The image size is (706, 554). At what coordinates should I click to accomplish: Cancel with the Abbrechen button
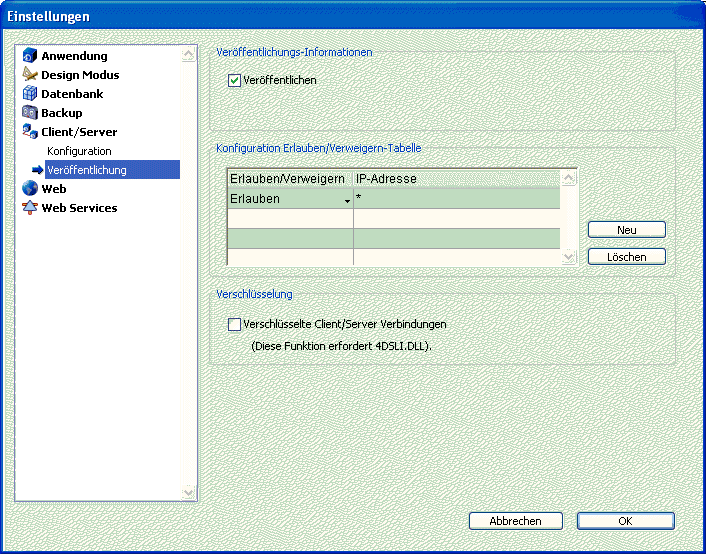click(x=516, y=521)
